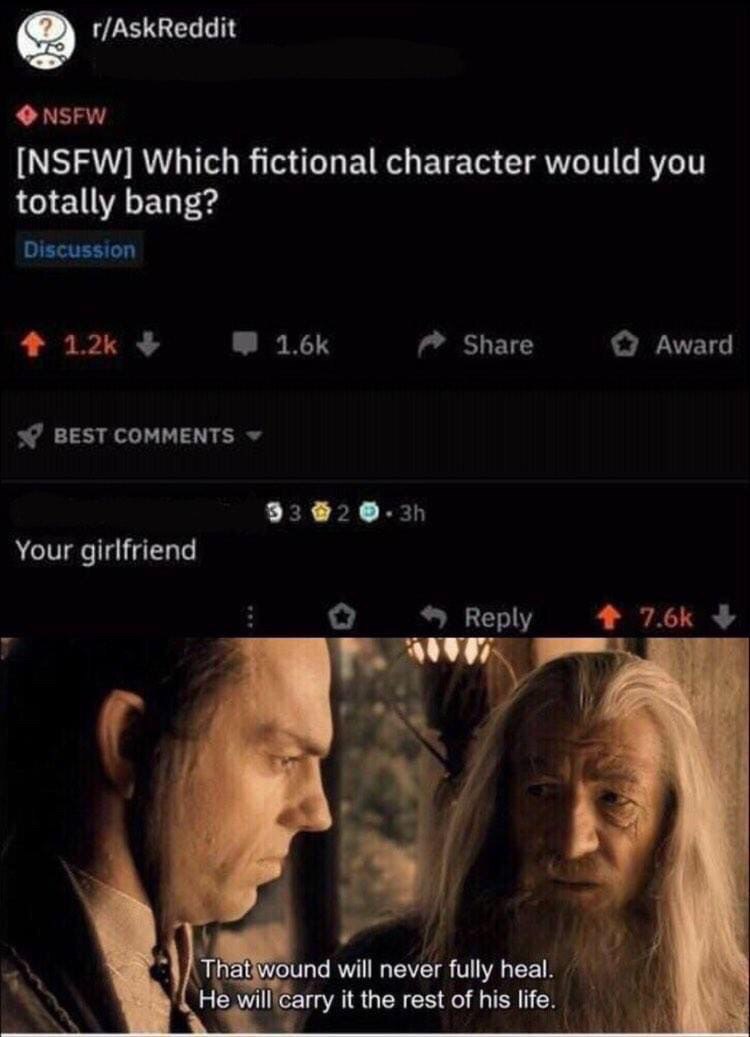
Task: Open the 1.6k comments bubble icon
Action: point(244,344)
